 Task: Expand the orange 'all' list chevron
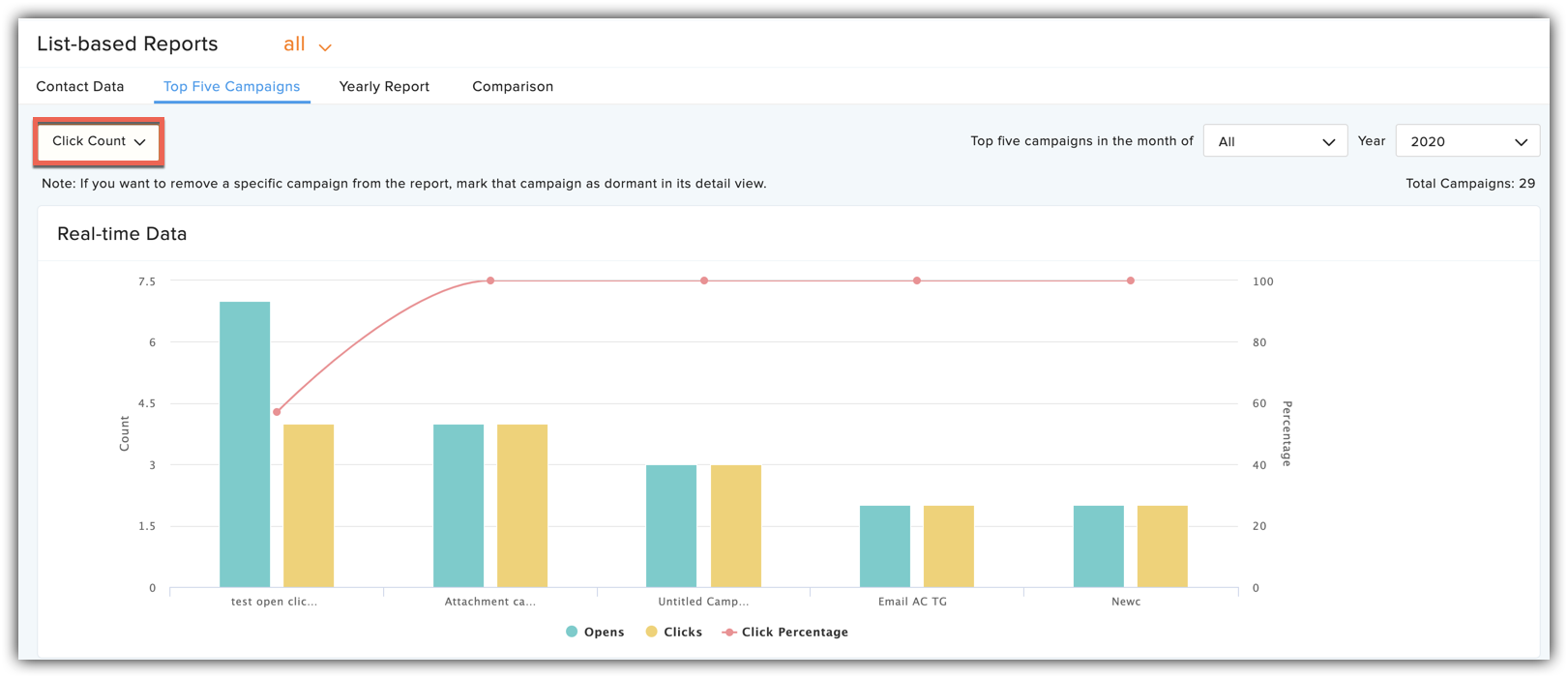(325, 46)
